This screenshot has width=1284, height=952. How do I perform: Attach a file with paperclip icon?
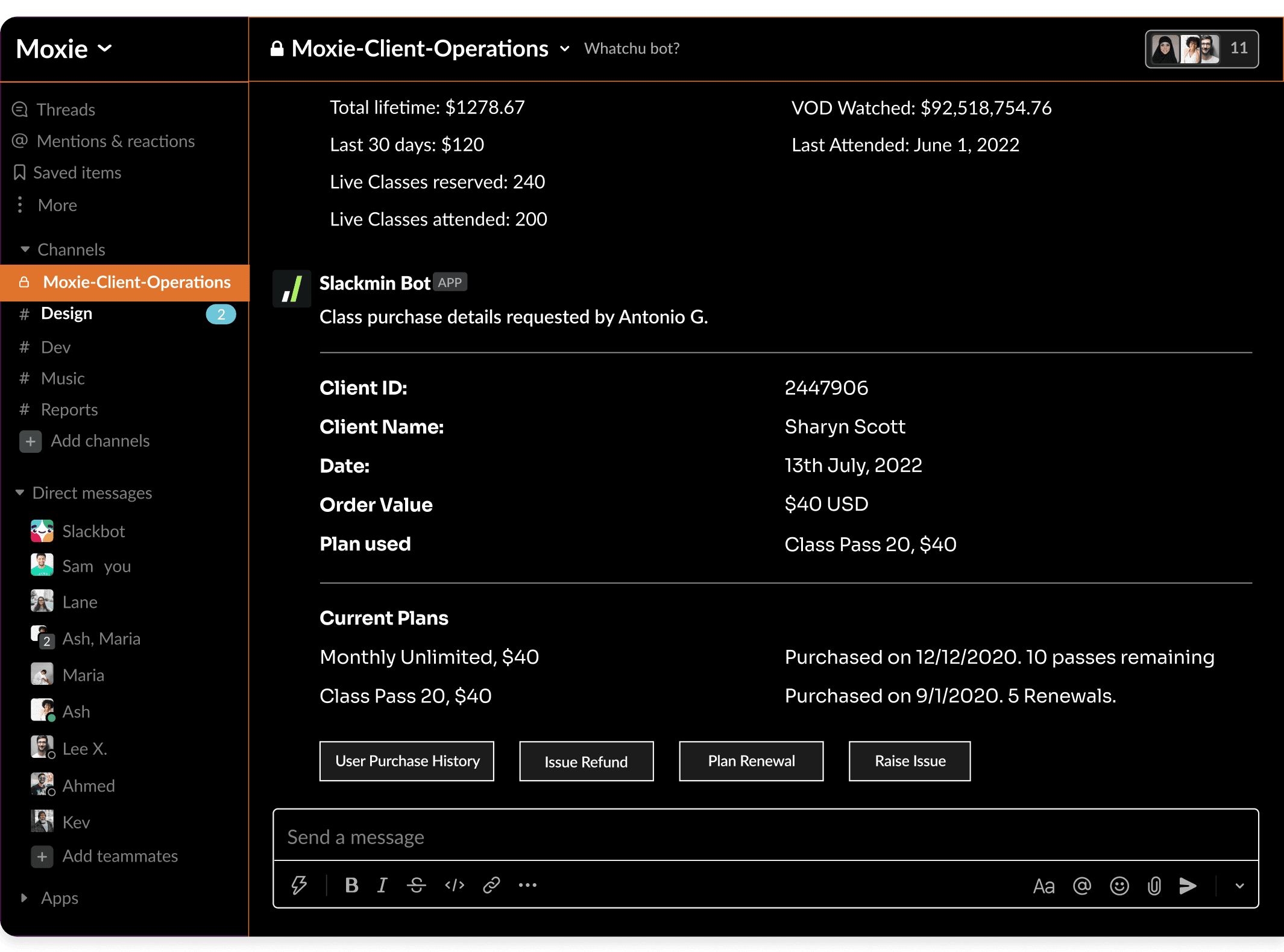click(x=1154, y=886)
